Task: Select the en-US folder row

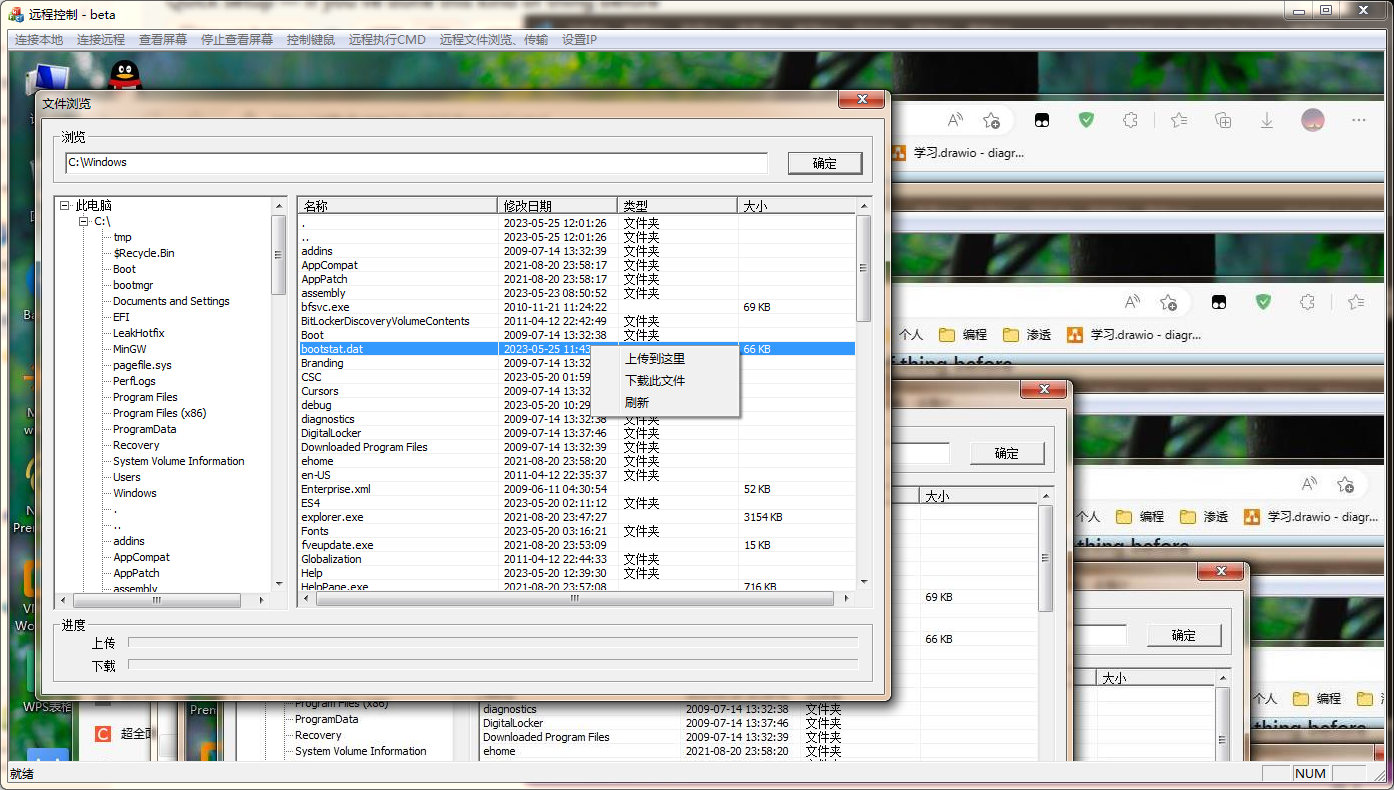Action: click(316, 475)
